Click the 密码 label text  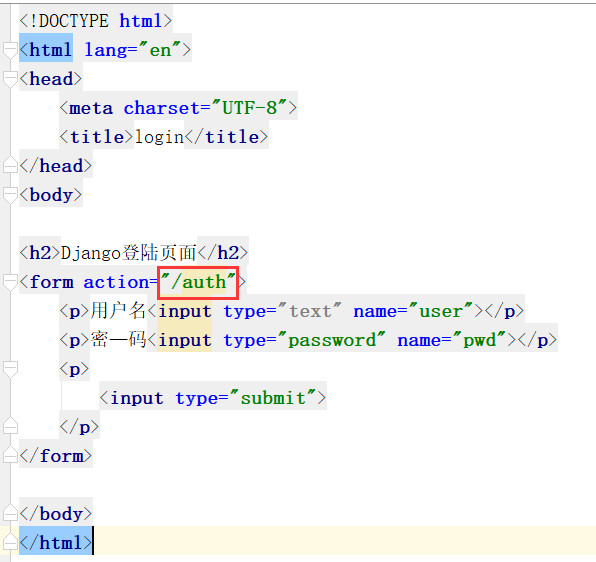[x=118, y=340]
